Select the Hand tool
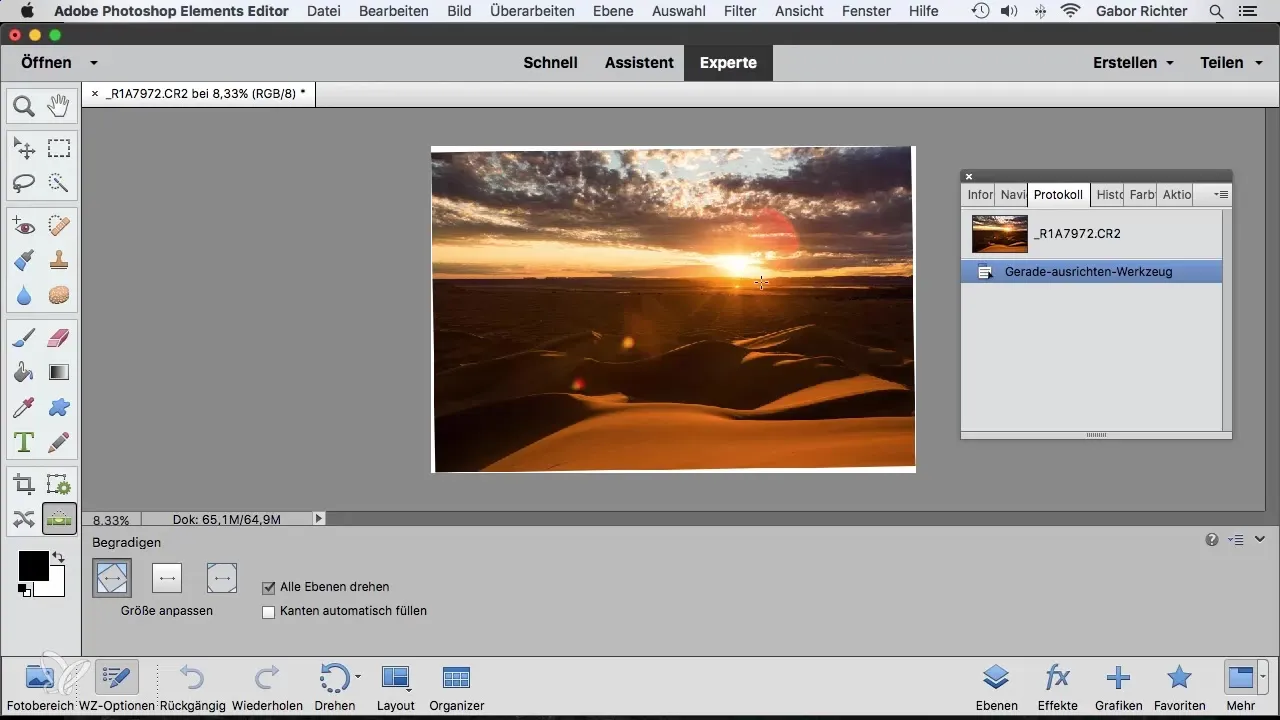The height and width of the screenshot is (720, 1280). coord(59,106)
